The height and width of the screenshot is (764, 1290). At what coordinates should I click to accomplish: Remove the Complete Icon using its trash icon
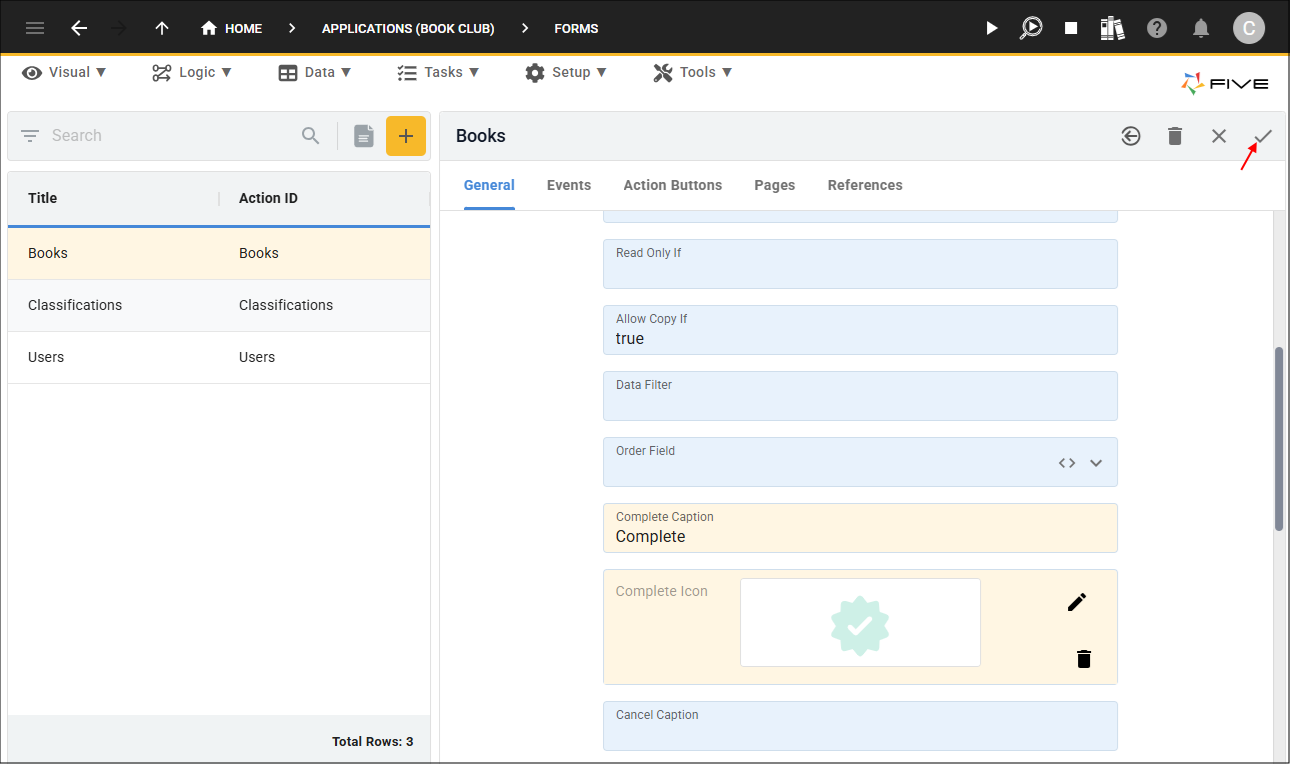(1084, 658)
